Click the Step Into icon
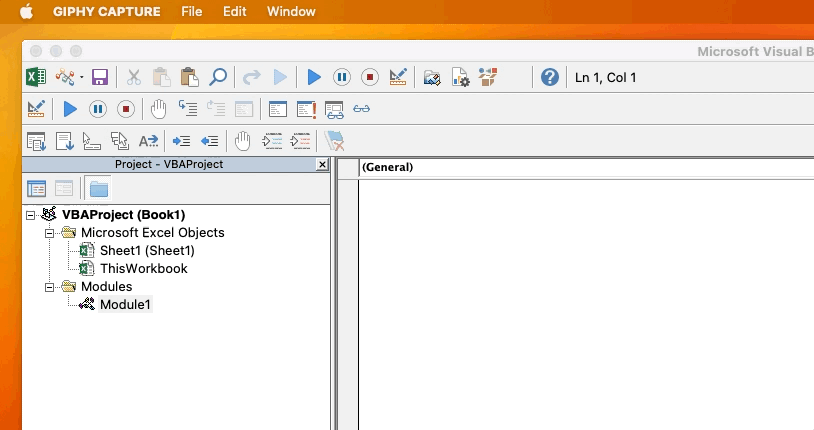 [x=188, y=109]
